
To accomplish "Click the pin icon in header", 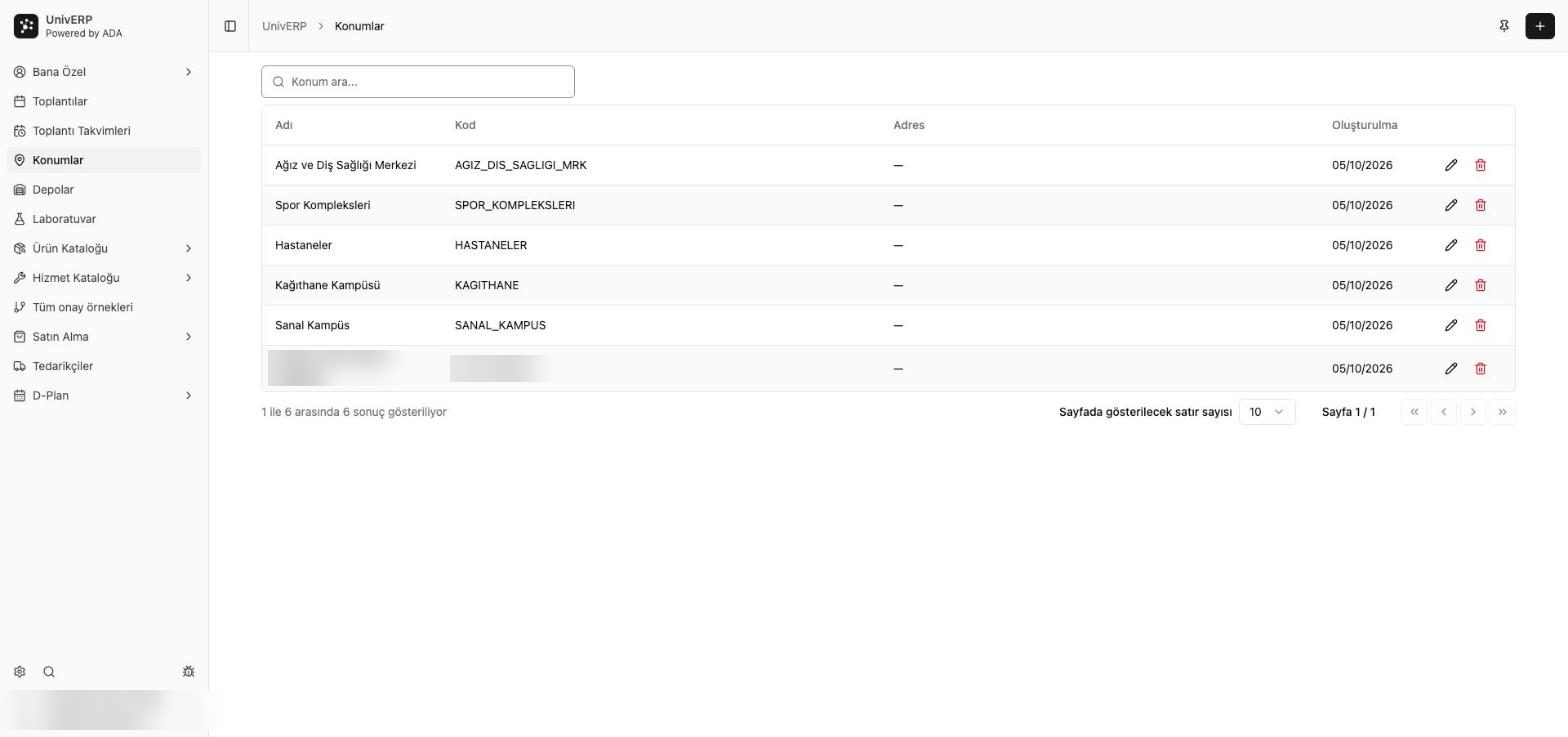I will [1504, 26].
